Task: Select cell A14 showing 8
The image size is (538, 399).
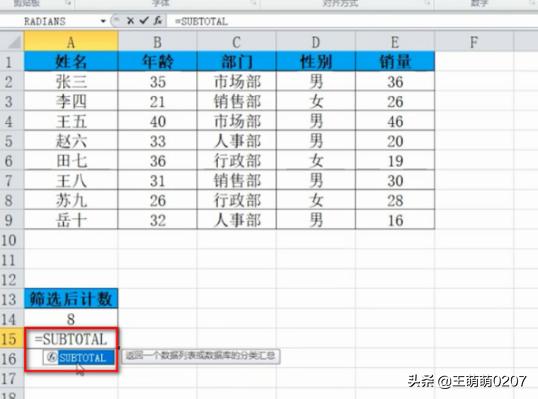Action: pos(71,319)
